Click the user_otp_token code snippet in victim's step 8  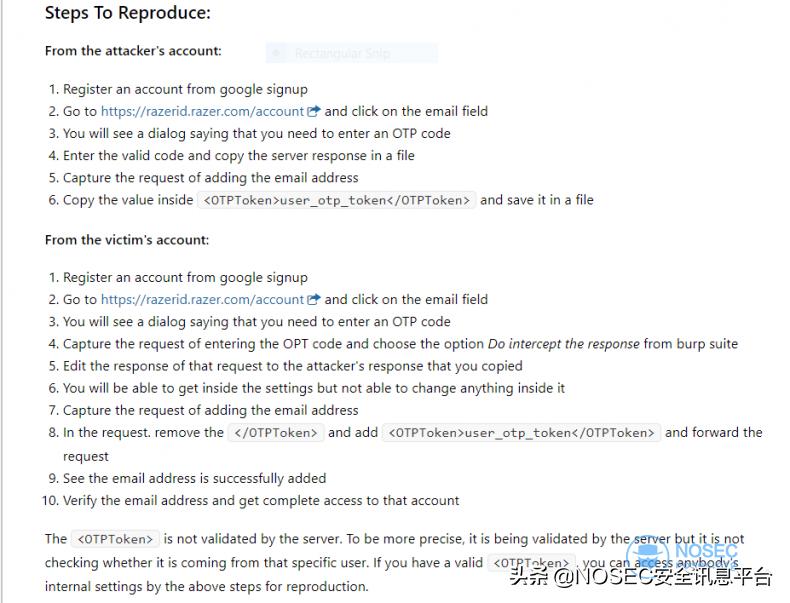[522, 433]
